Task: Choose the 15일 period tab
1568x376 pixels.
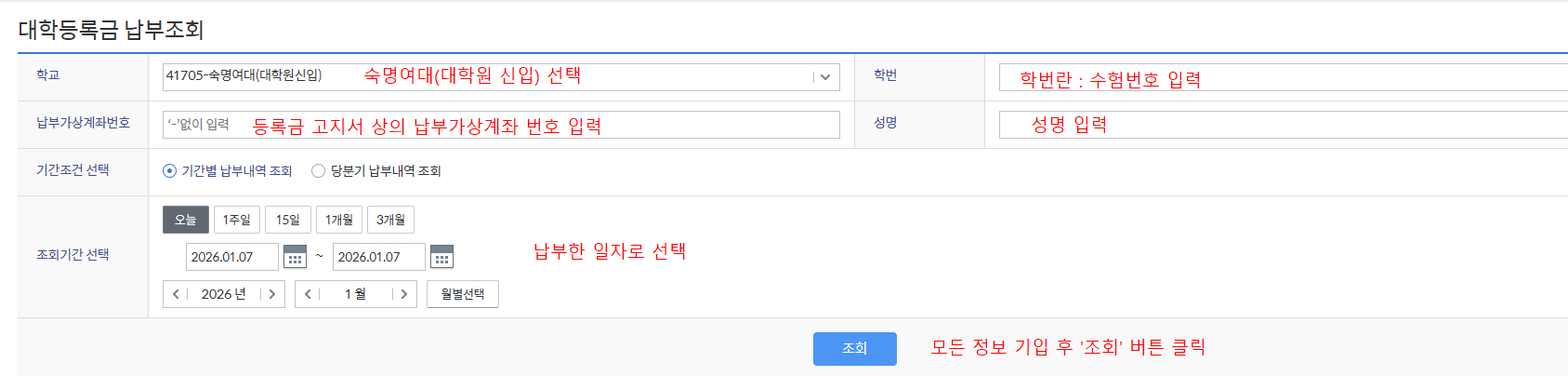Action: 287,220
